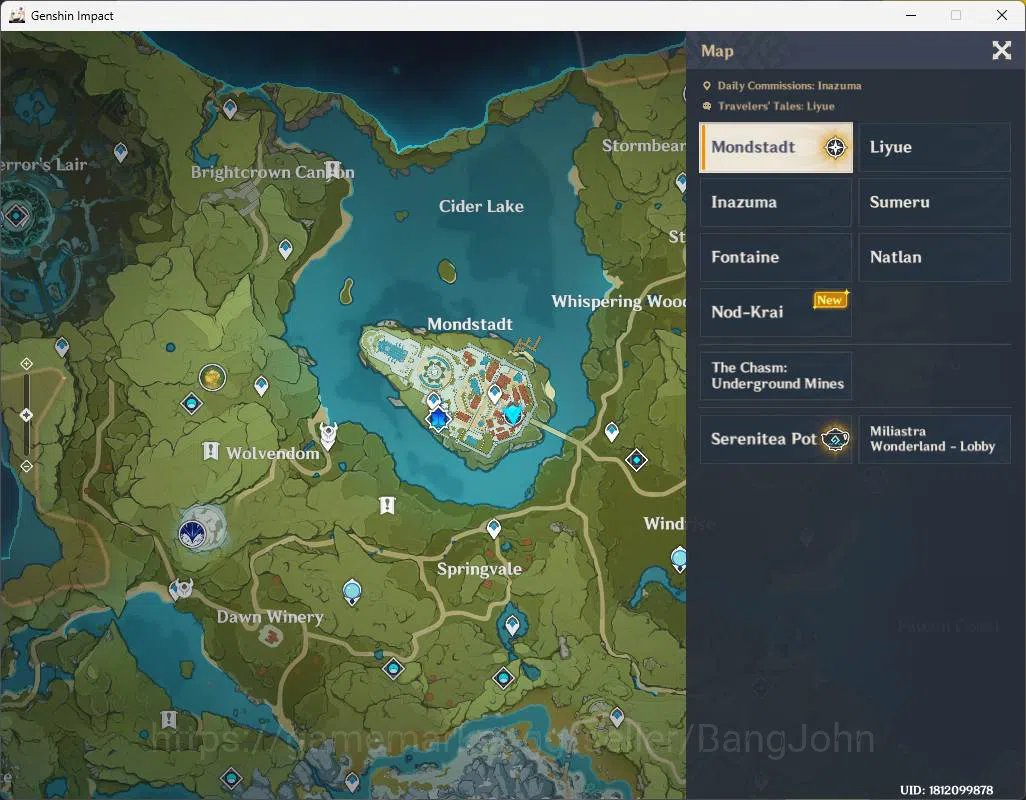Select the cyan cat-shaped icon in Mondstadt city
Viewport: 1026px width, 800px height.
click(x=513, y=413)
